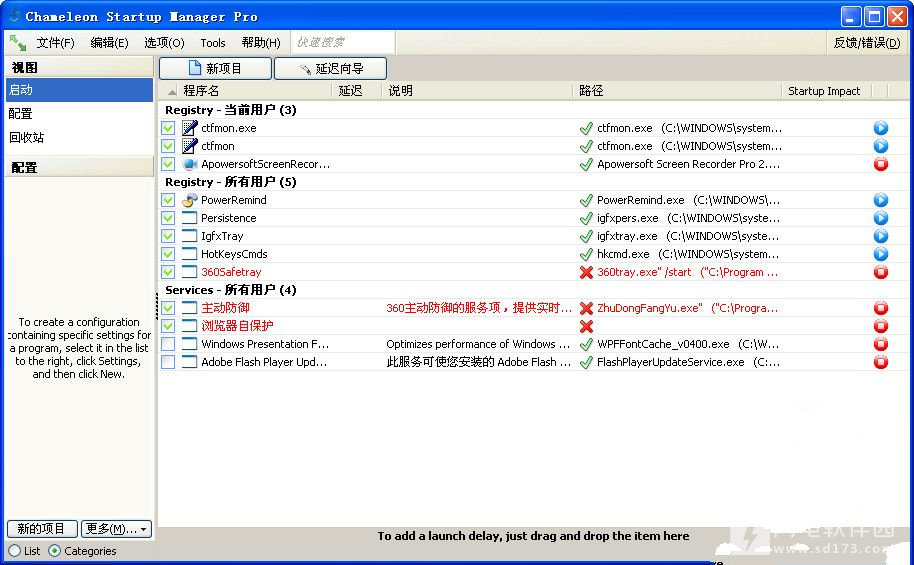Click blue impact icon for Persistence row

pyautogui.click(x=880, y=218)
